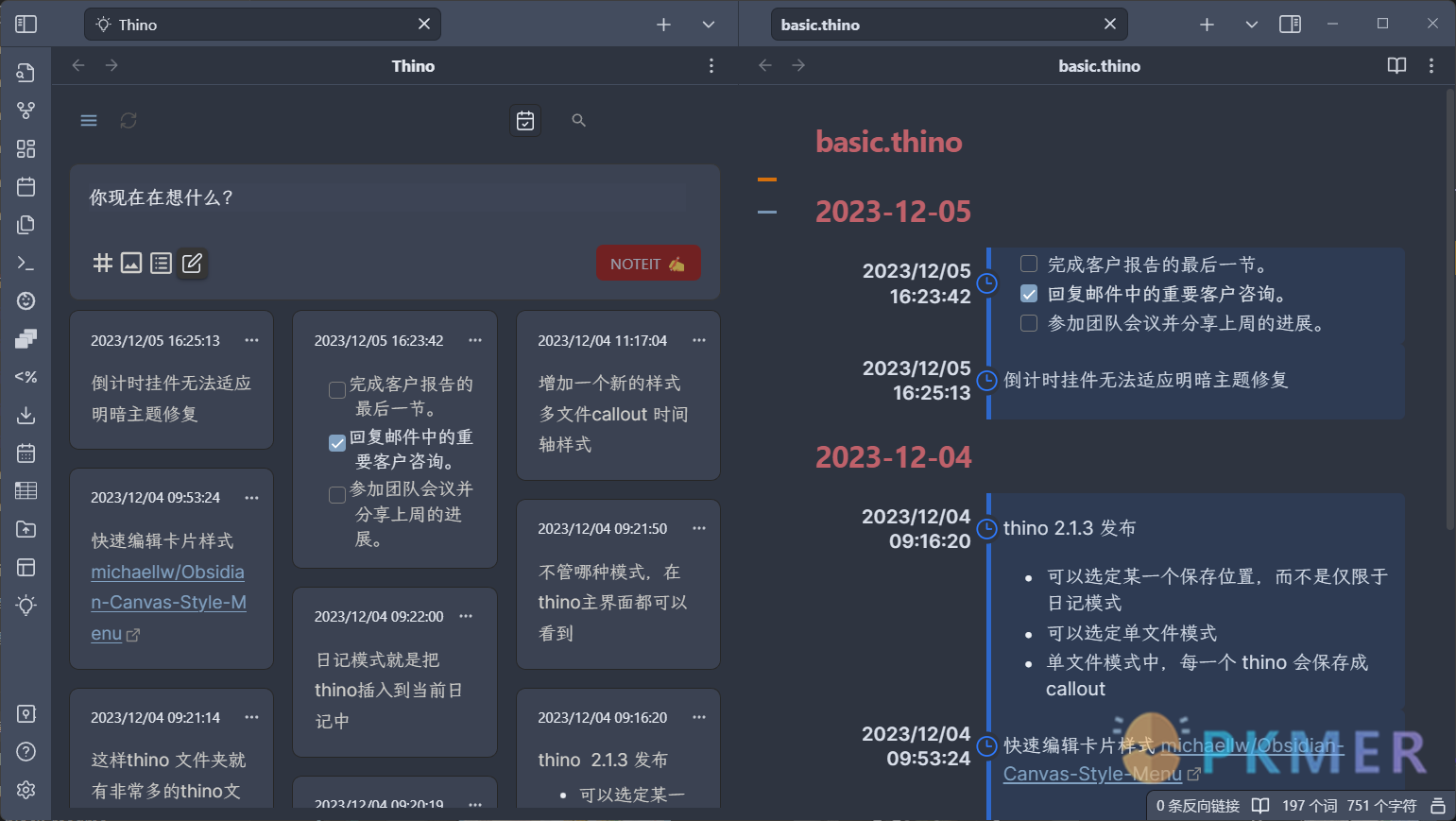Open menu of card 2023/12/04 09:16:20
The image size is (1456, 821).
699,717
